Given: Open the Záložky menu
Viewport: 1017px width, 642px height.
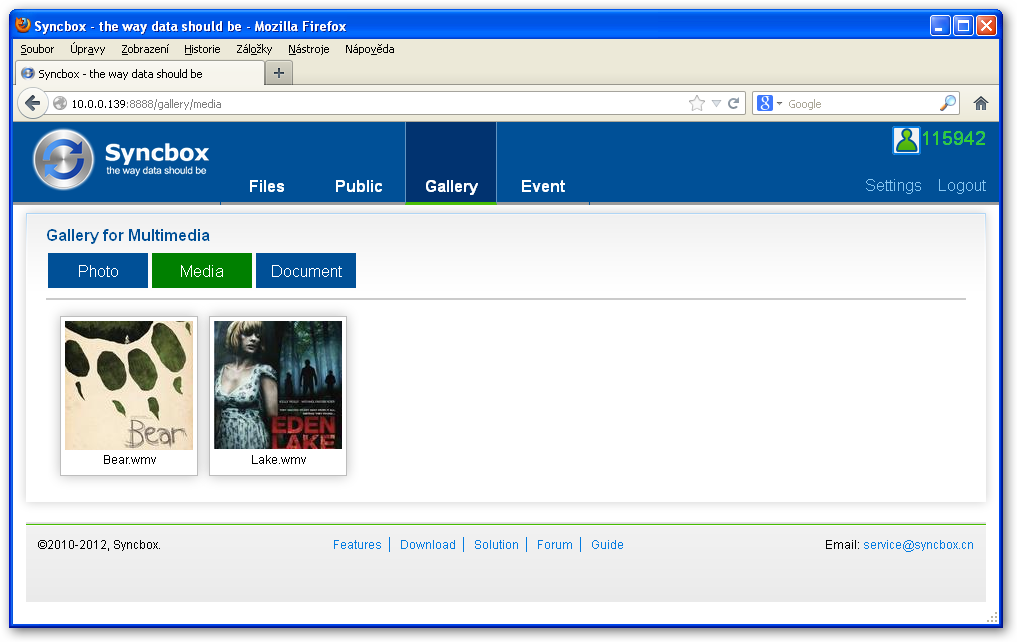Looking at the screenshot, I should (254, 49).
